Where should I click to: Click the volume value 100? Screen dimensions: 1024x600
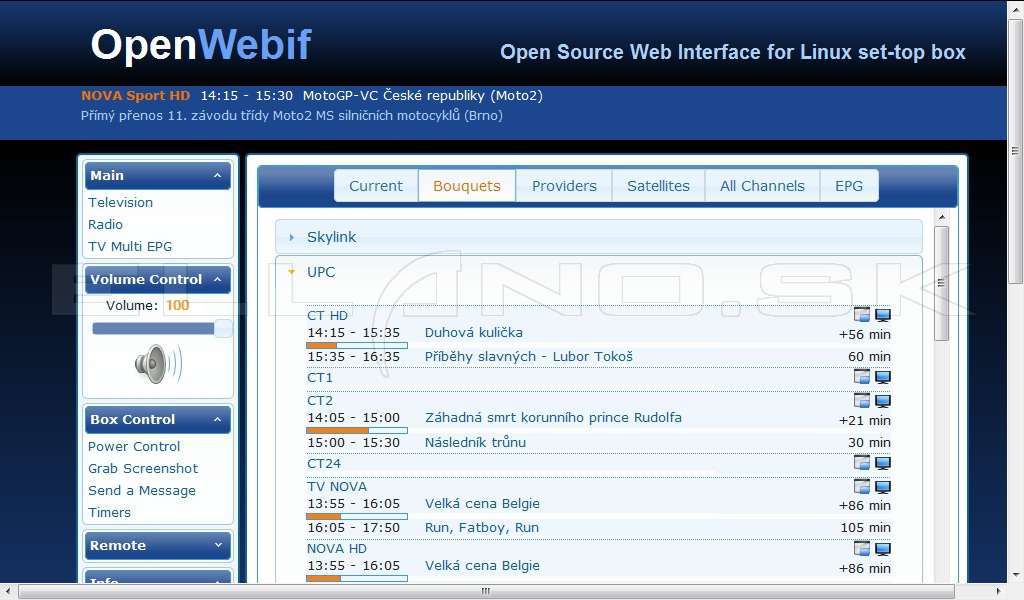pyautogui.click(x=177, y=306)
